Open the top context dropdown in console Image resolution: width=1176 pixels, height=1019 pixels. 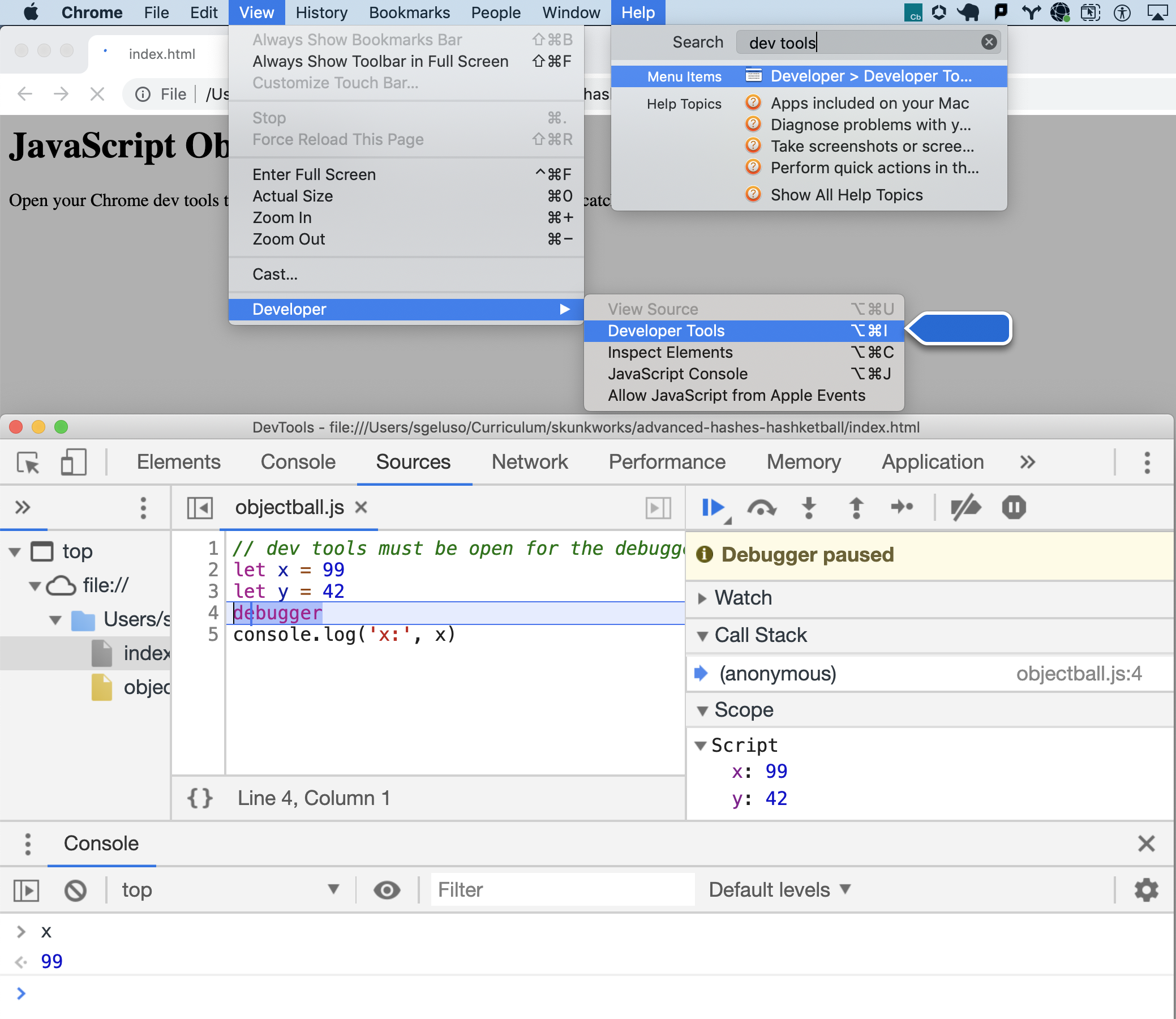pyautogui.click(x=230, y=890)
